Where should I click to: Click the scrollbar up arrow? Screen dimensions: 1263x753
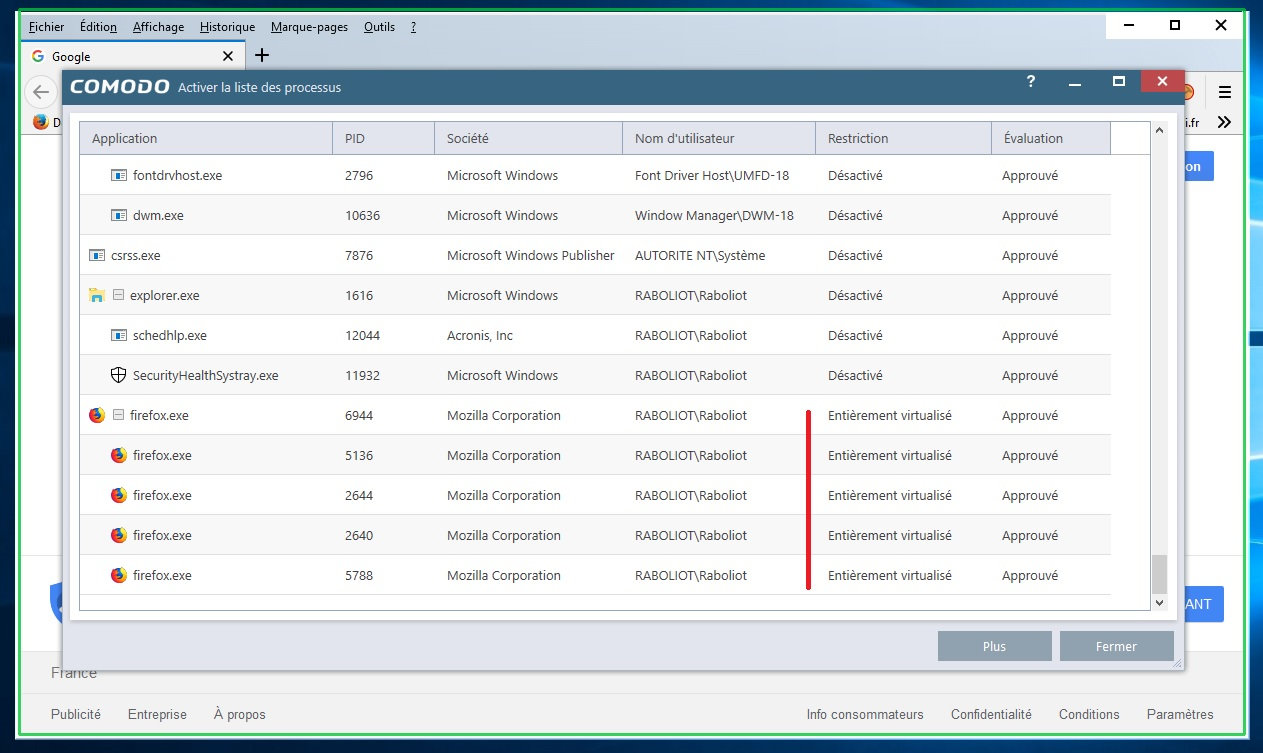pyautogui.click(x=1160, y=131)
